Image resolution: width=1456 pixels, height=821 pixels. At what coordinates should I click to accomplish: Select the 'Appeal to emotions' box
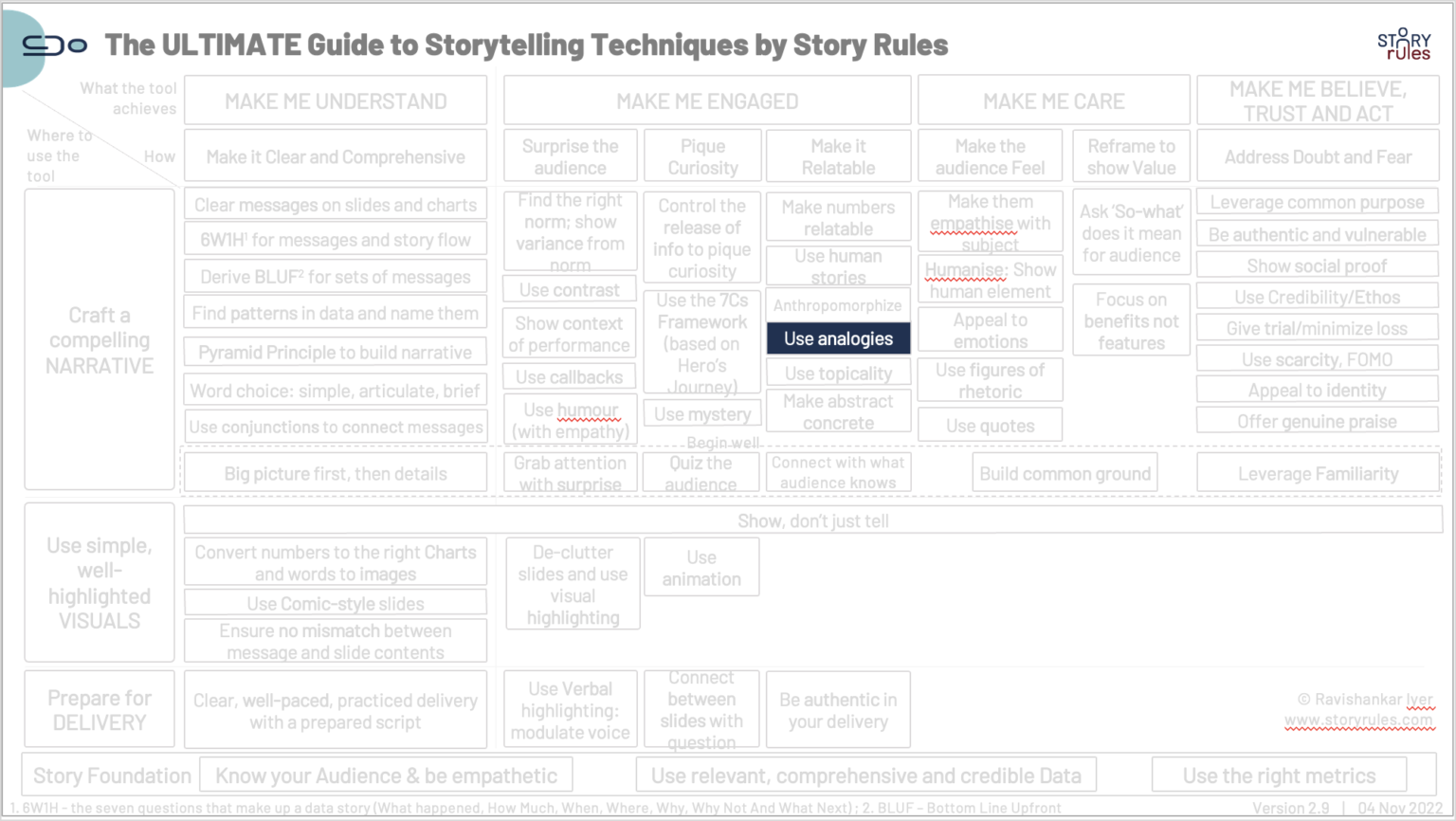click(x=990, y=329)
